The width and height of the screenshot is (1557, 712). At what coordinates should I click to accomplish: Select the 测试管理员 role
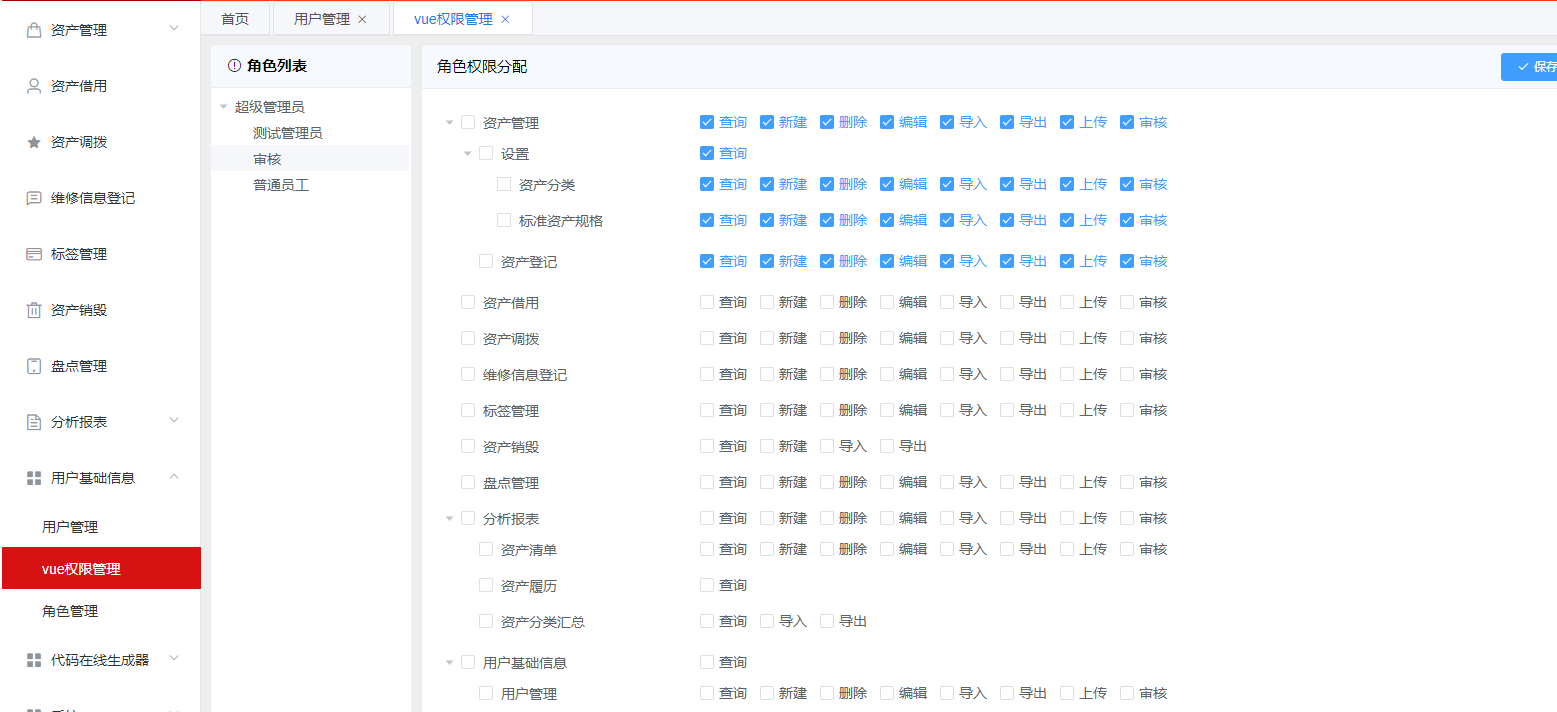tap(288, 133)
